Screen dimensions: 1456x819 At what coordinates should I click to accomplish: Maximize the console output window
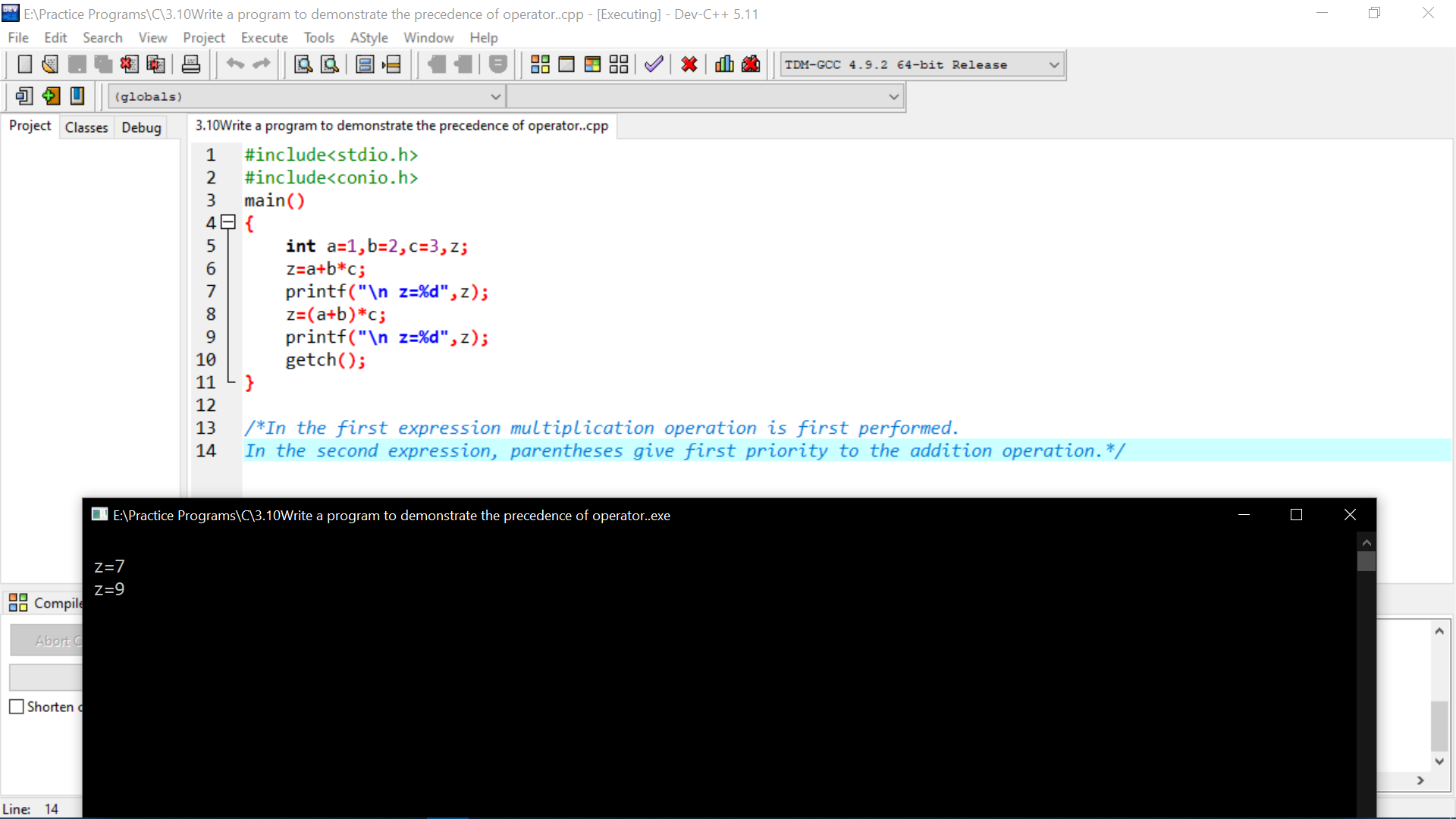(1296, 515)
